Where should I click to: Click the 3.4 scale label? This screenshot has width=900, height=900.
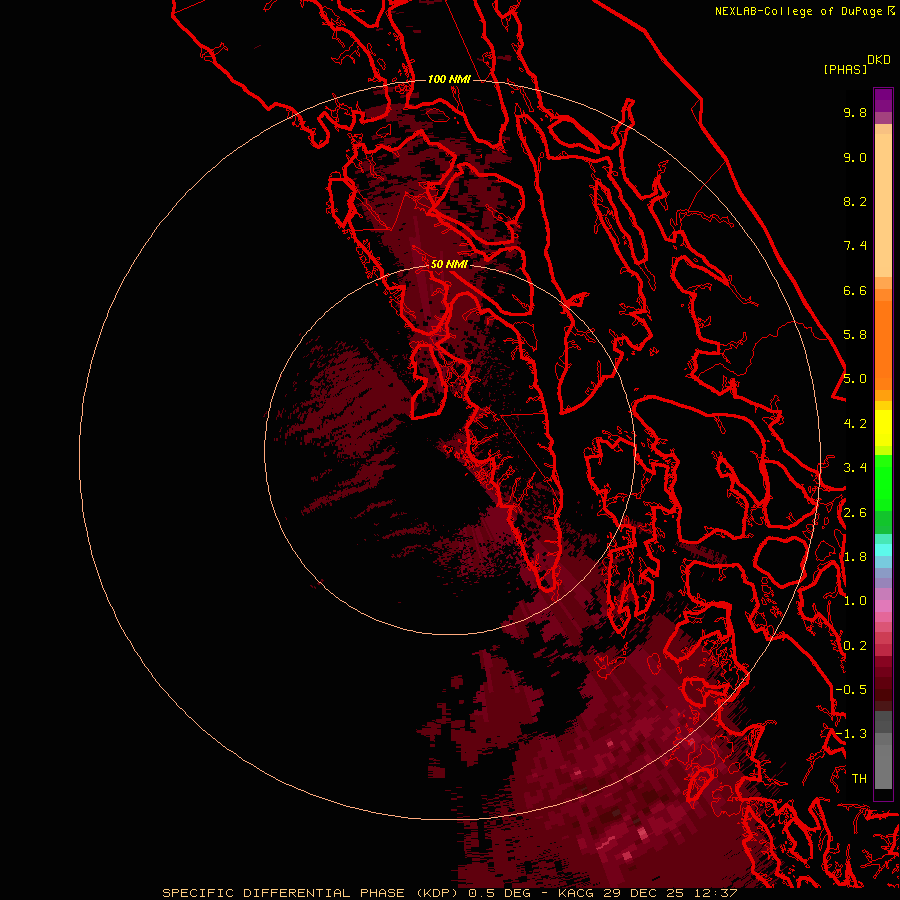click(855, 468)
